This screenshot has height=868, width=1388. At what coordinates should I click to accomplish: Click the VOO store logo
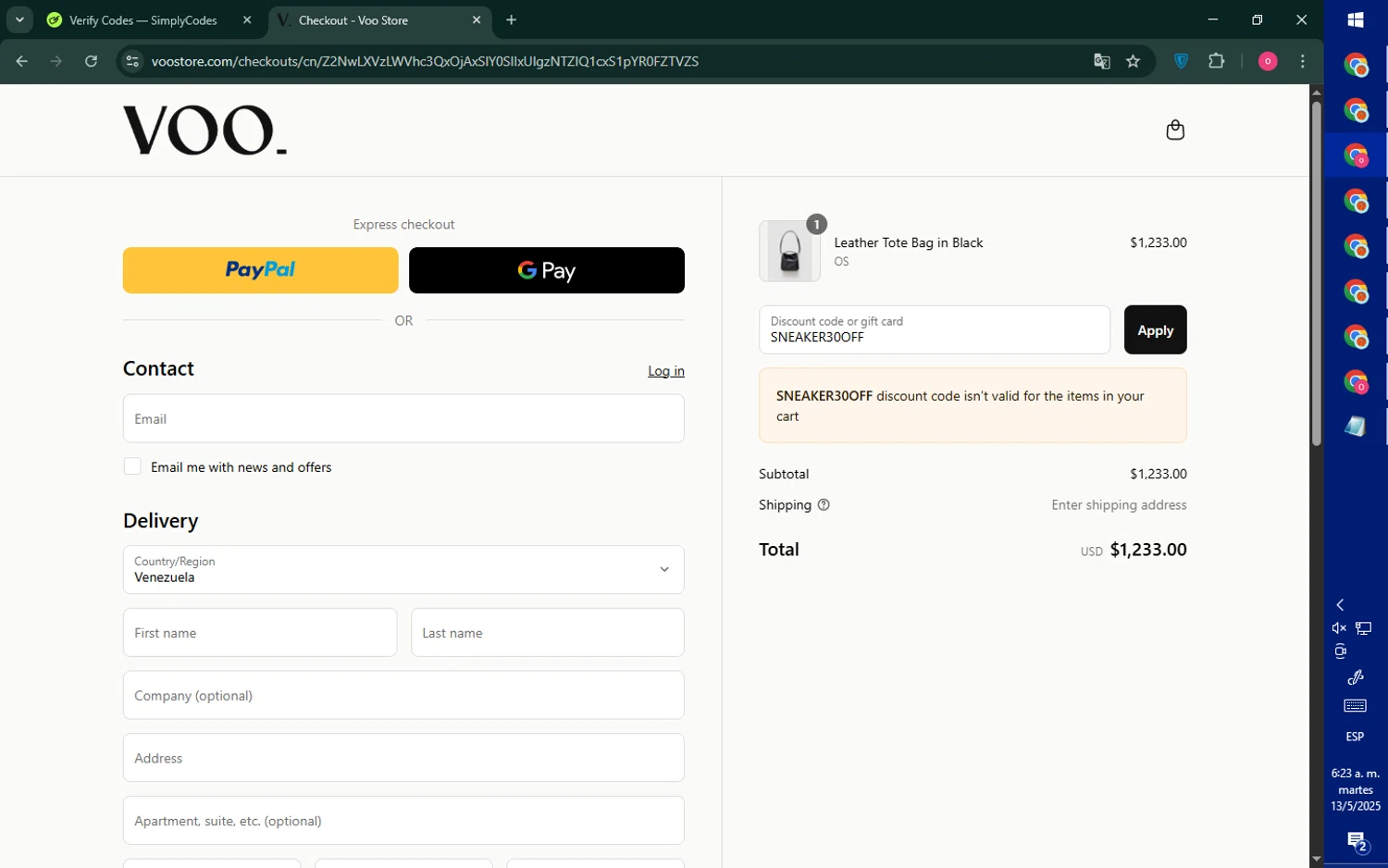click(204, 130)
